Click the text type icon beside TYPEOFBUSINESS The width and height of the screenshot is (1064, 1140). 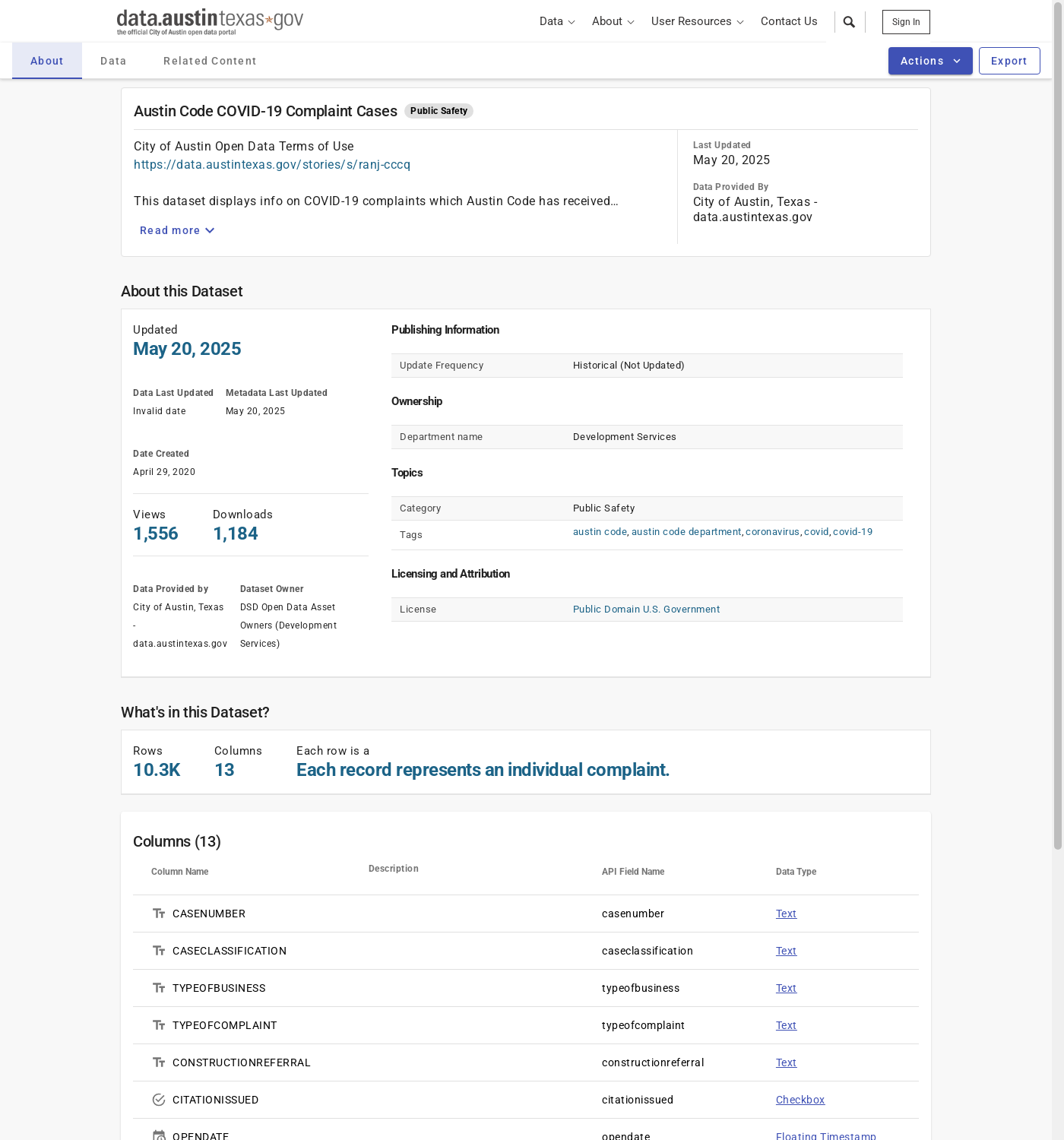click(x=159, y=988)
